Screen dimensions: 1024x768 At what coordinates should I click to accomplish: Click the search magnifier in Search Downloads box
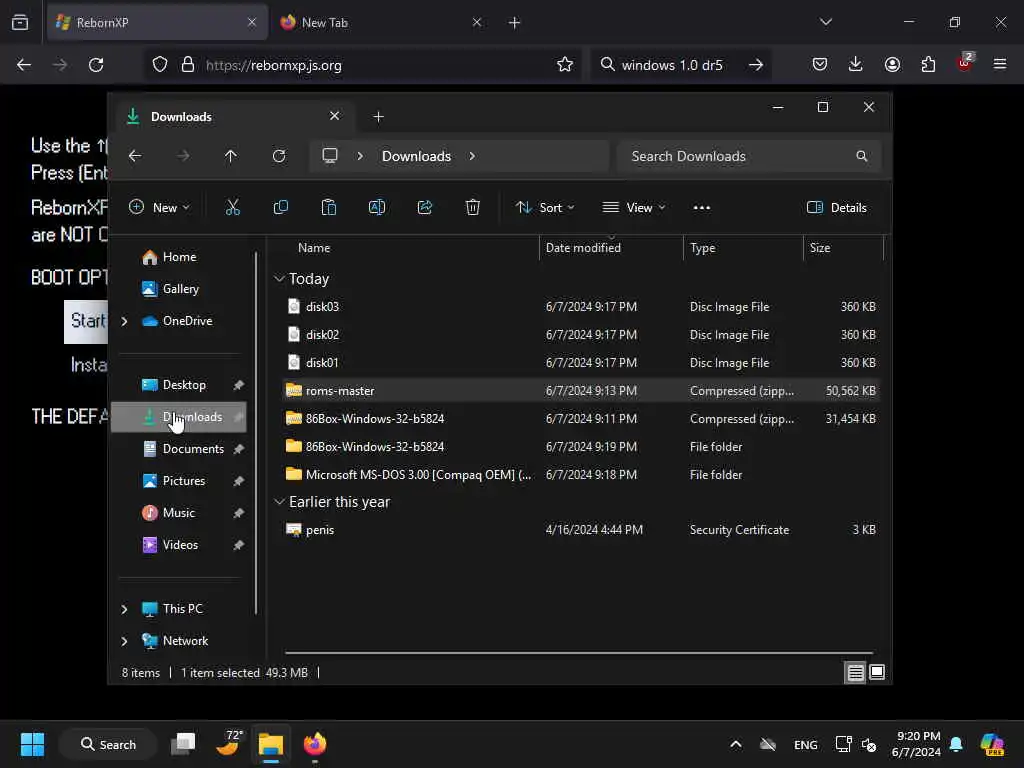pyautogui.click(x=862, y=156)
